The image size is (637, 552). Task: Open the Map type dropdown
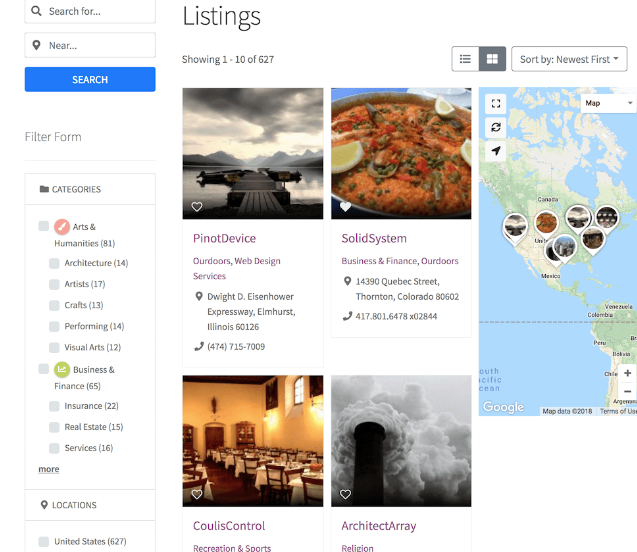click(x=609, y=103)
